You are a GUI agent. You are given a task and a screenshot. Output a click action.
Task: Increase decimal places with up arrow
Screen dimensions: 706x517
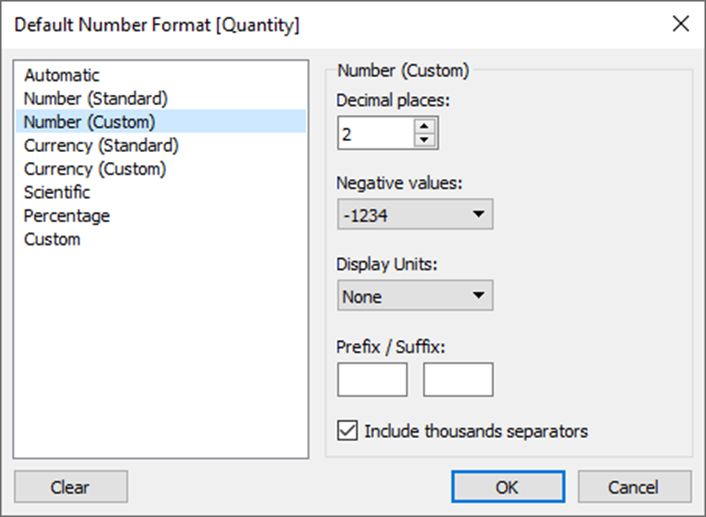(x=426, y=126)
